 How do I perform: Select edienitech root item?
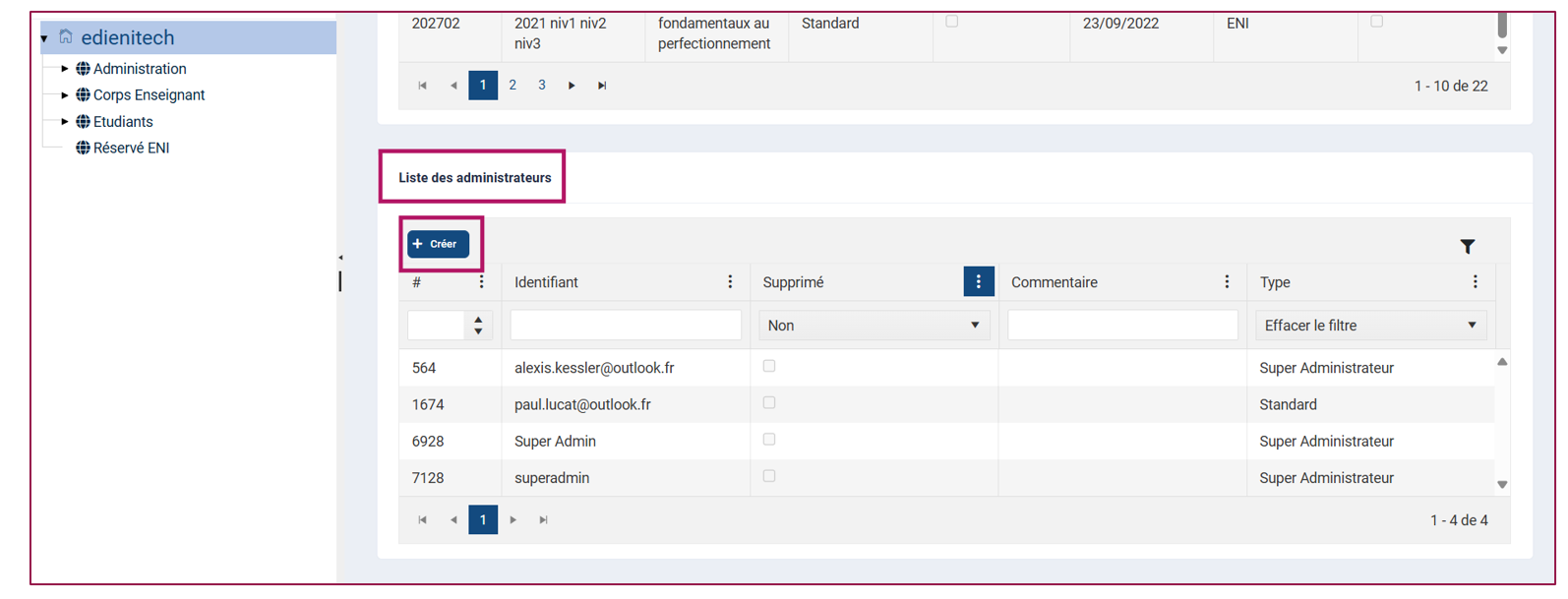pos(128,37)
